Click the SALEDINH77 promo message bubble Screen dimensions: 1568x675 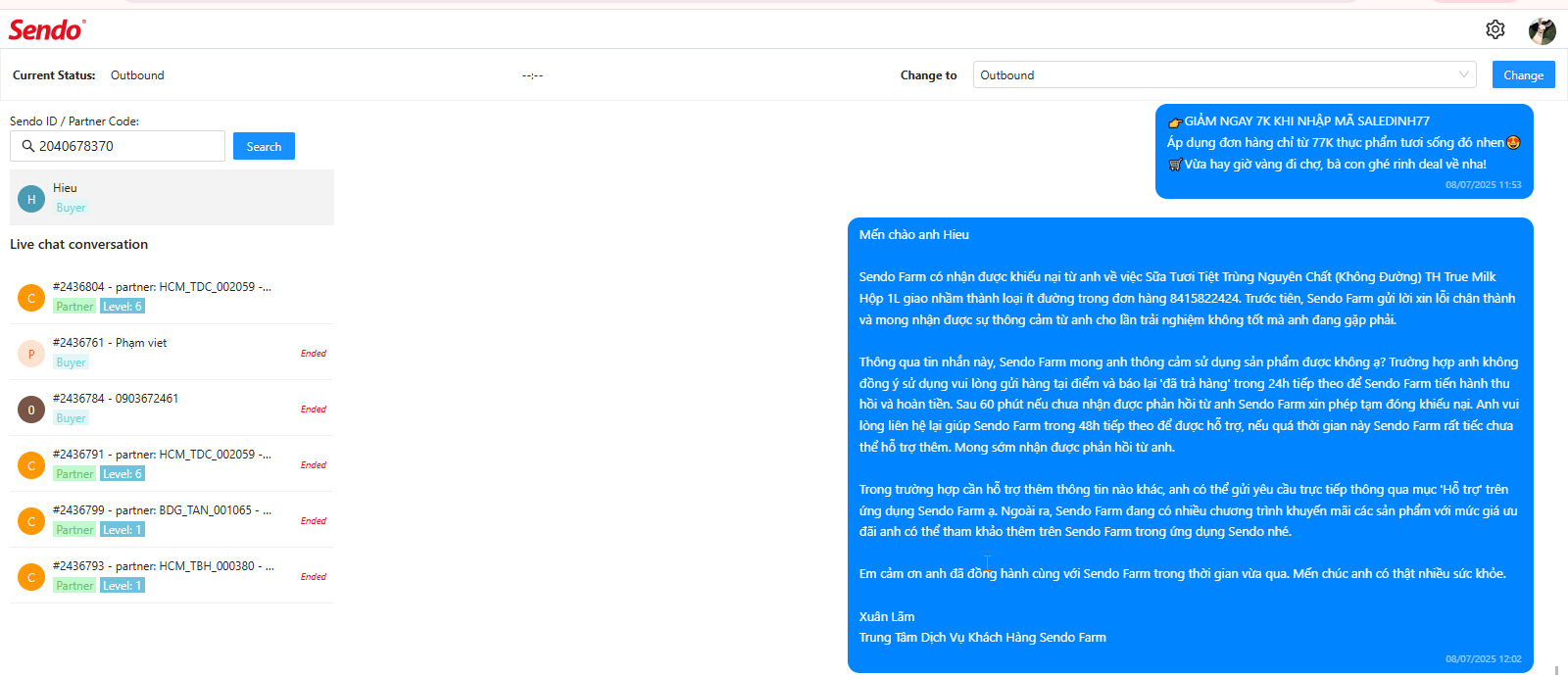tap(1345, 152)
